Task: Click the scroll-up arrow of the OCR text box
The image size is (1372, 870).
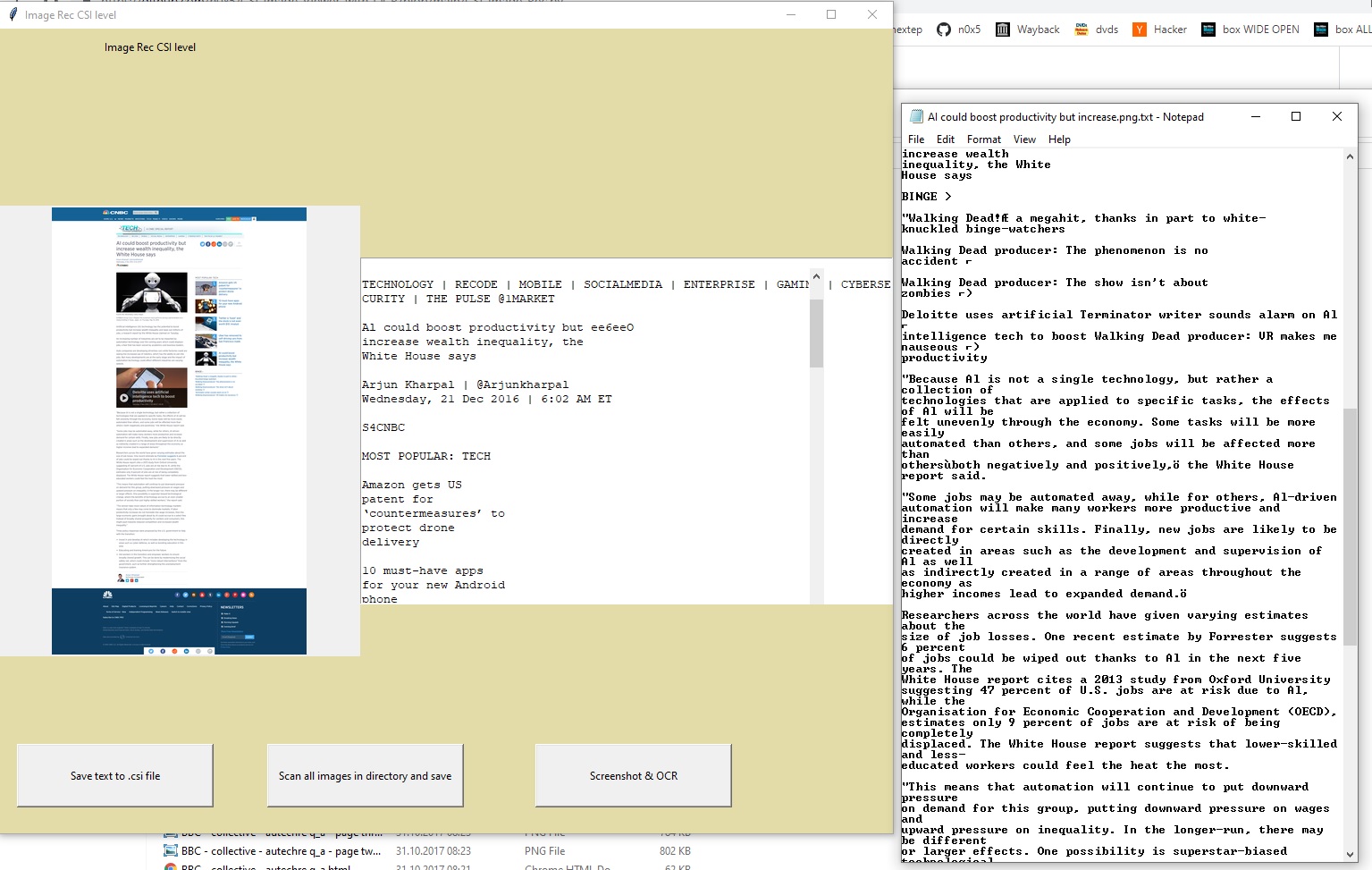Action: [x=816, y=277]
